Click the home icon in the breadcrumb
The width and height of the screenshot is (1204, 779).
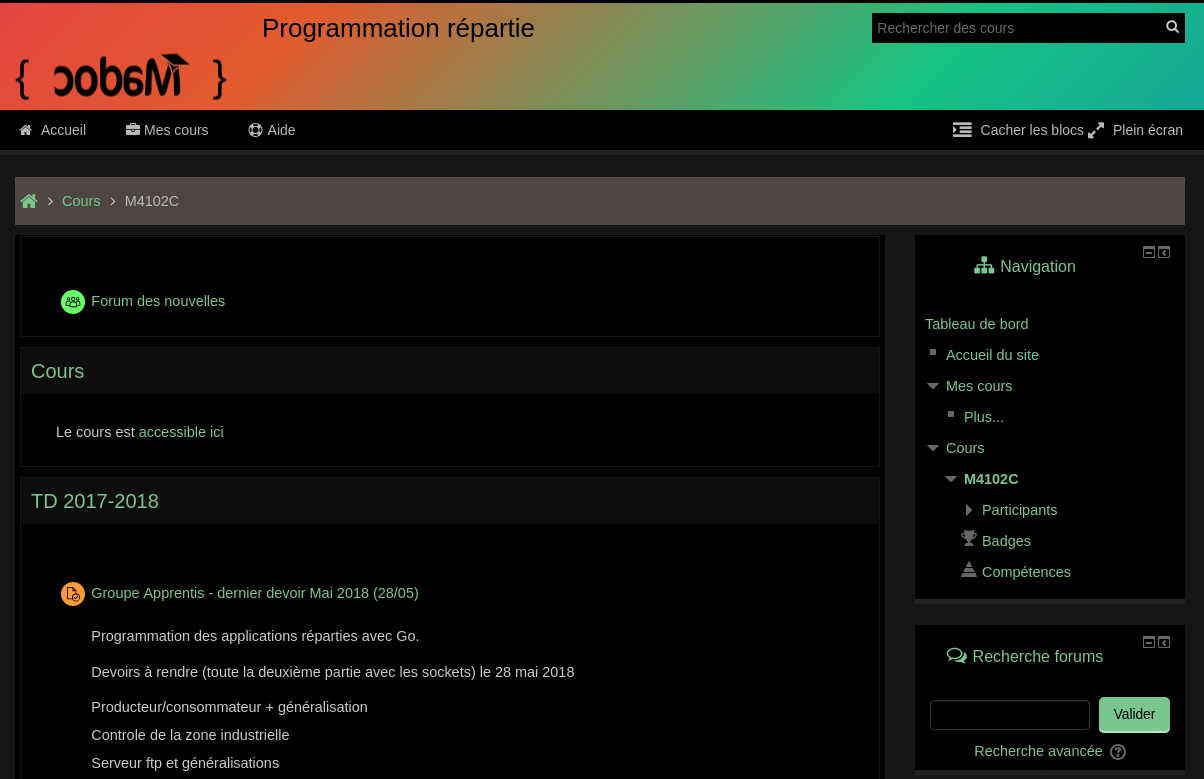point(29,201)
